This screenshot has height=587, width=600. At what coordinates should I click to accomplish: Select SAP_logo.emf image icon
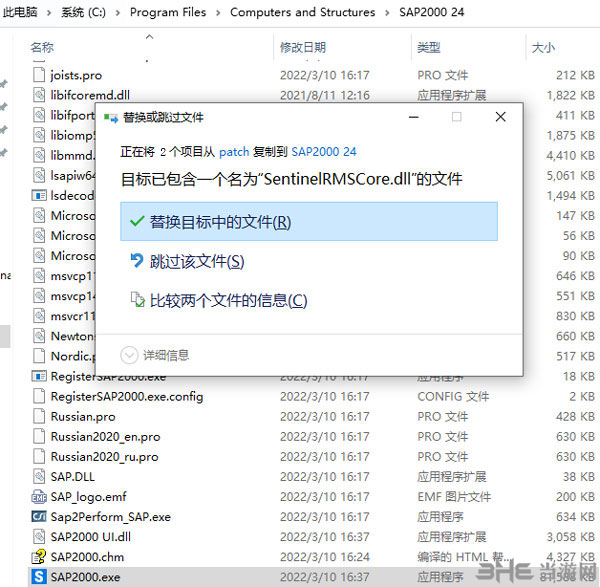tap(39, 497)
